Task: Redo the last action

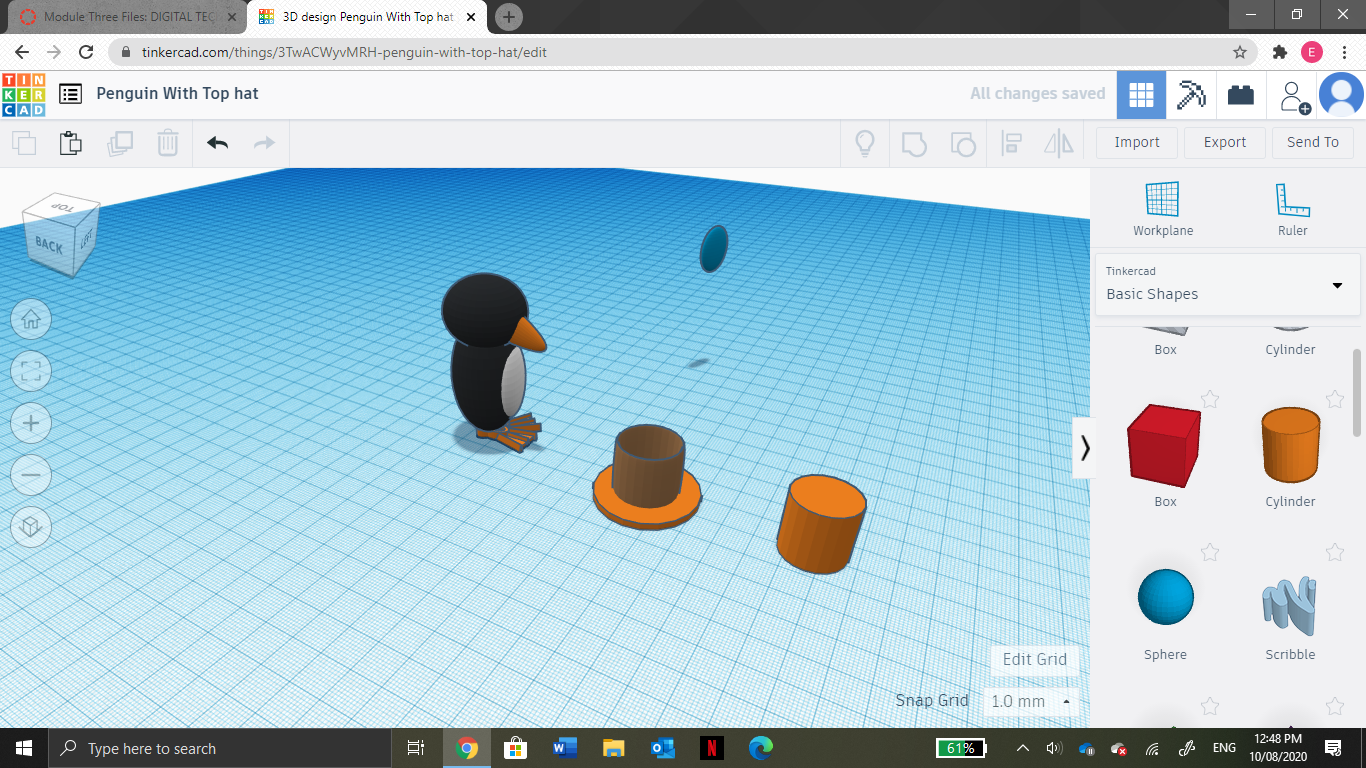Action: click(x=264, y=143)
